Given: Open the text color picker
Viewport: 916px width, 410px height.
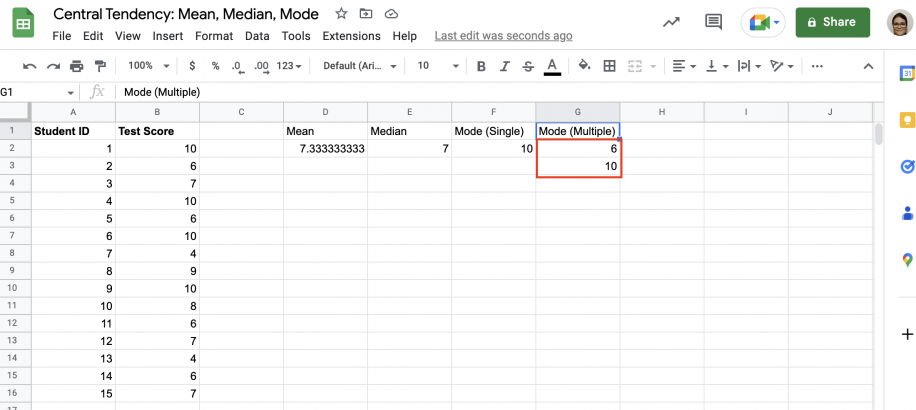Looking at the screenshot, I should 552,67.
